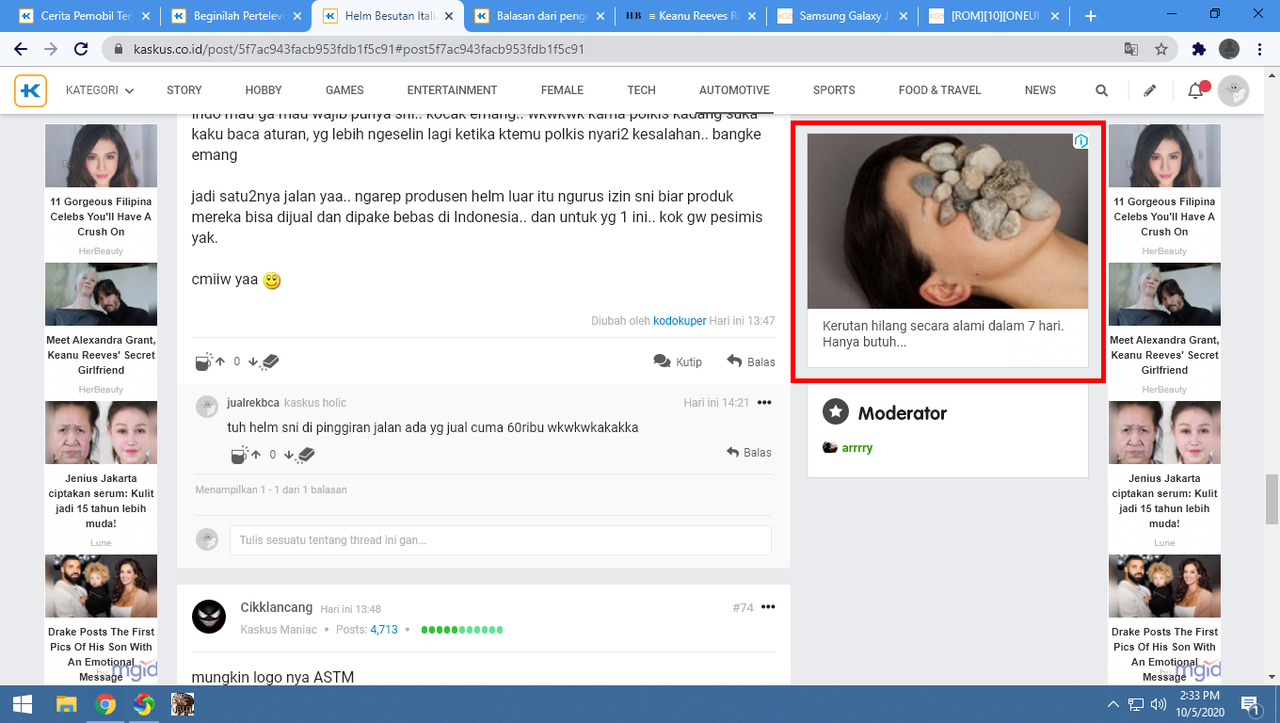Screen dimensions: 1280x723
Task: Open the Windows Start menu
Action: [x=21, y=704]
